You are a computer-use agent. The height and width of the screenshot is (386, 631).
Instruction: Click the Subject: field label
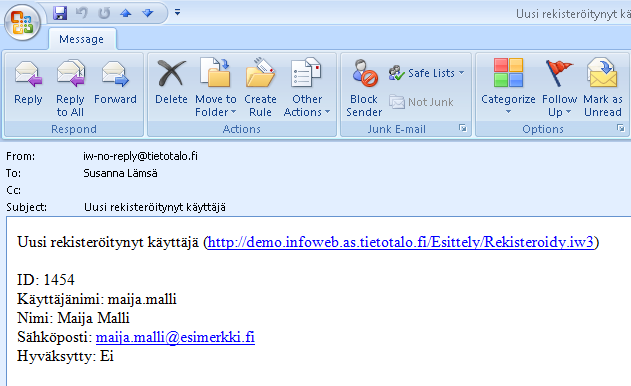[27, 207]
